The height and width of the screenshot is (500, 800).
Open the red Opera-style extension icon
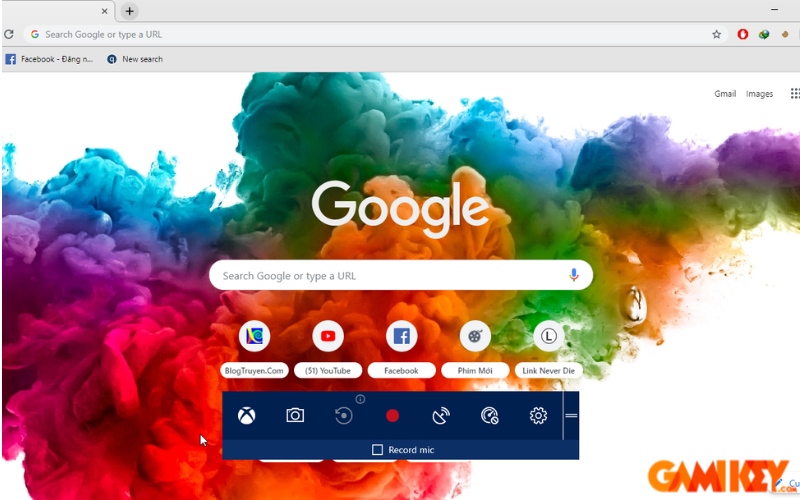coord(743,34)
